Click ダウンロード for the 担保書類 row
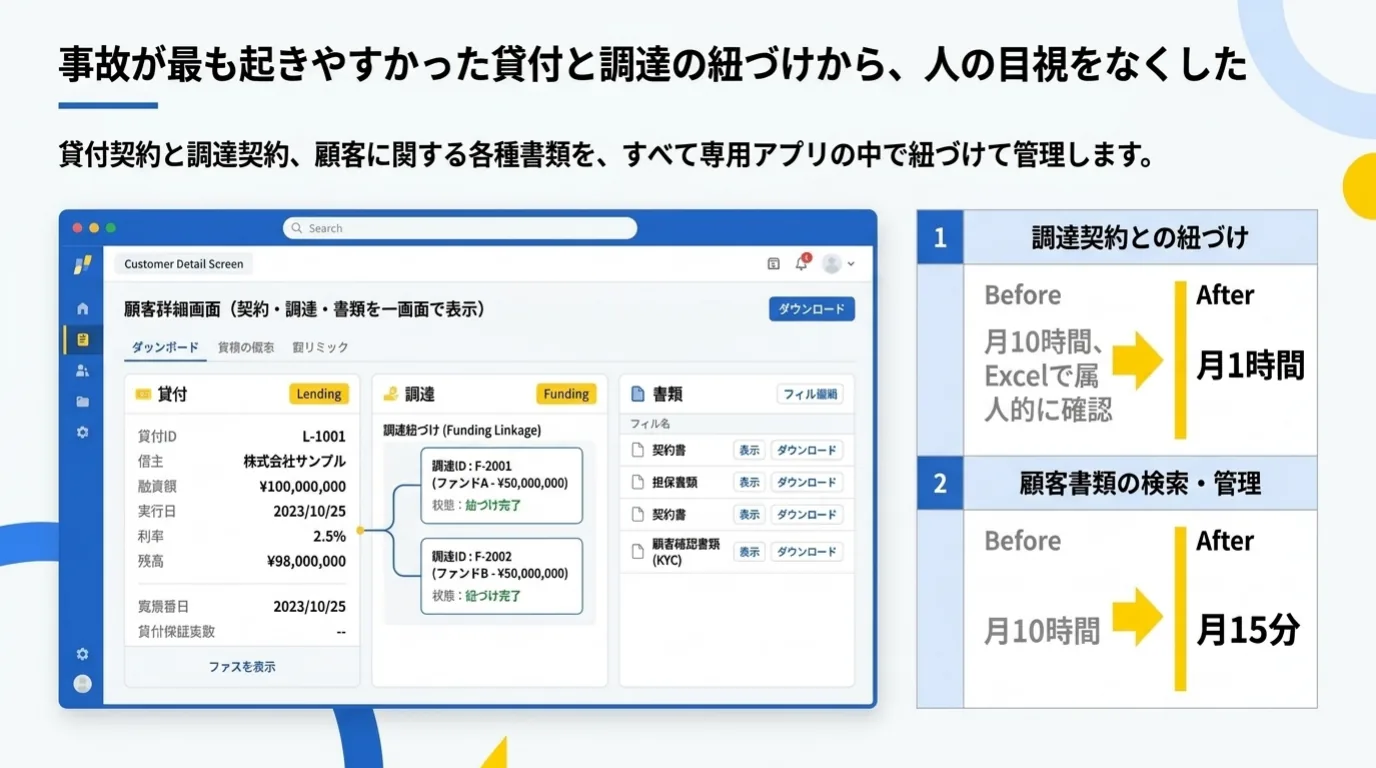This screenshot has width=1376, height=768. (x=807, y=482)
